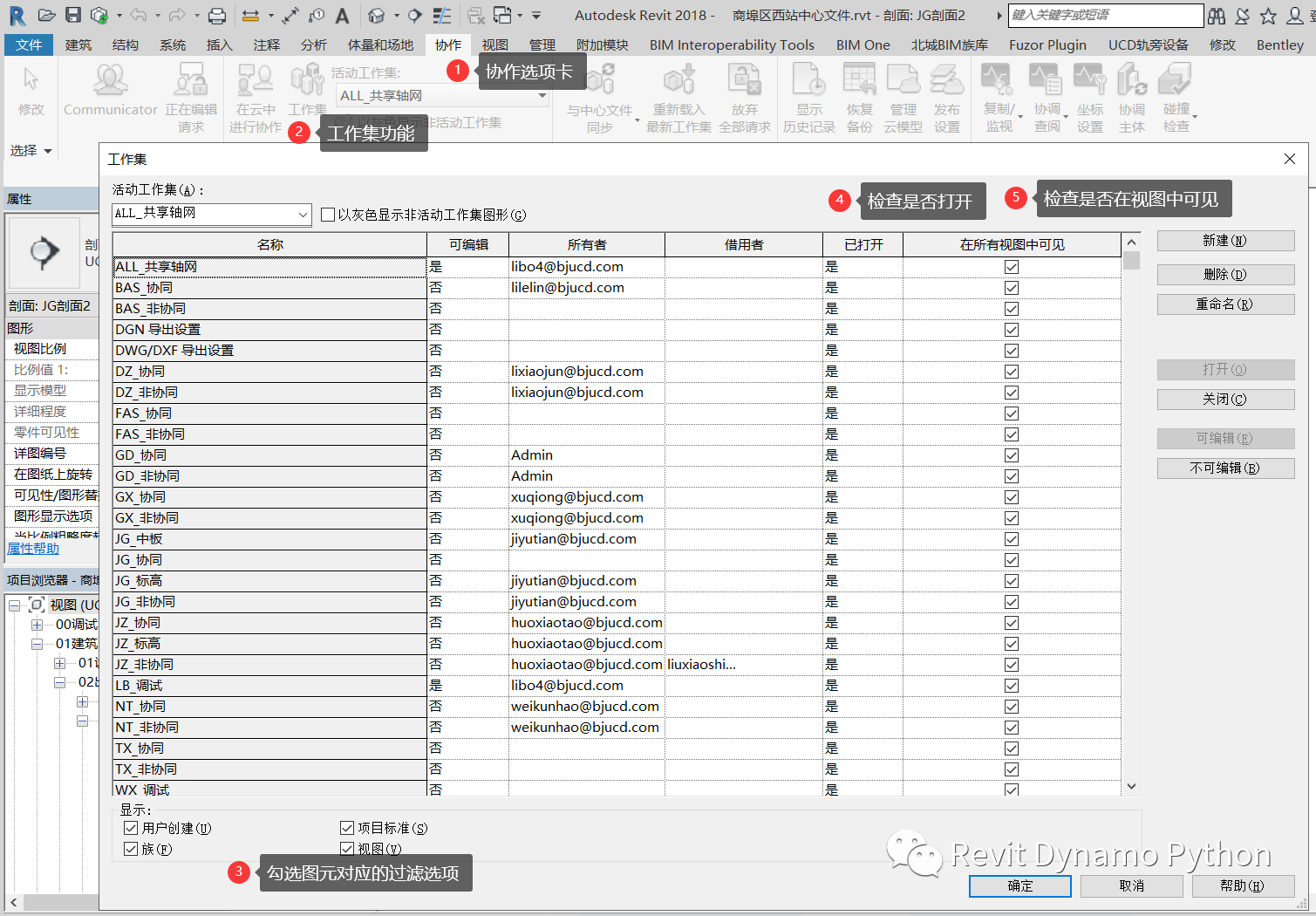
Task: Click the Switch Windows icon
Action: [x=502, y=15]
